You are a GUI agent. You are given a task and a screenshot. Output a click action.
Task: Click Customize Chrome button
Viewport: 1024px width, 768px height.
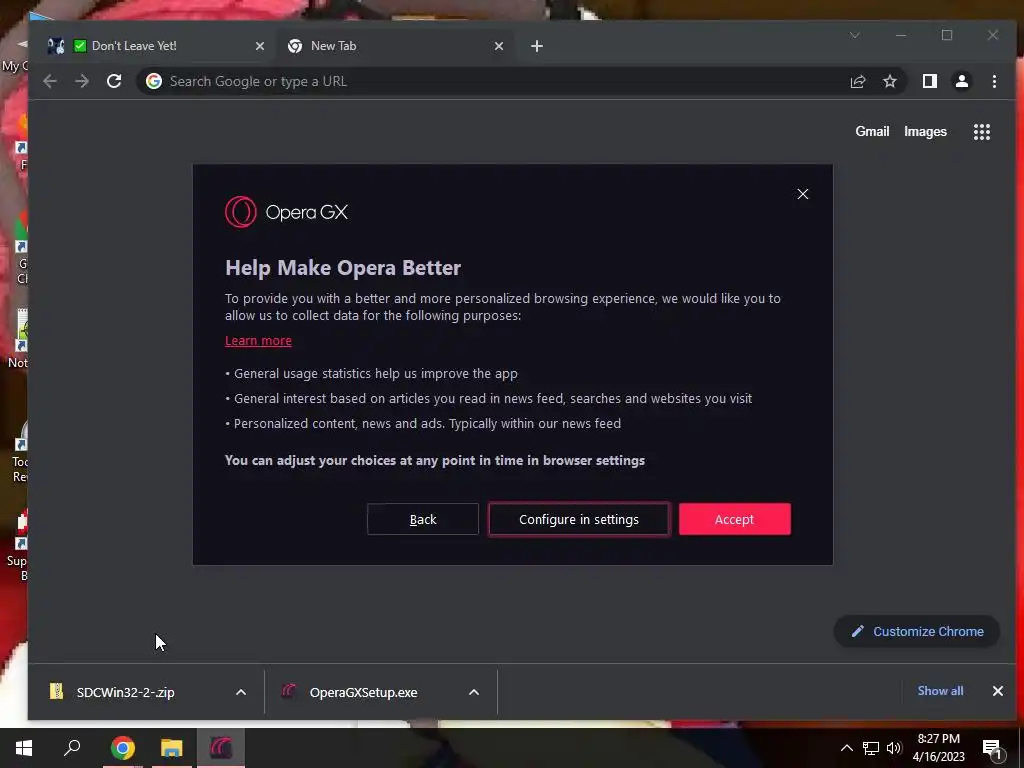917,632
